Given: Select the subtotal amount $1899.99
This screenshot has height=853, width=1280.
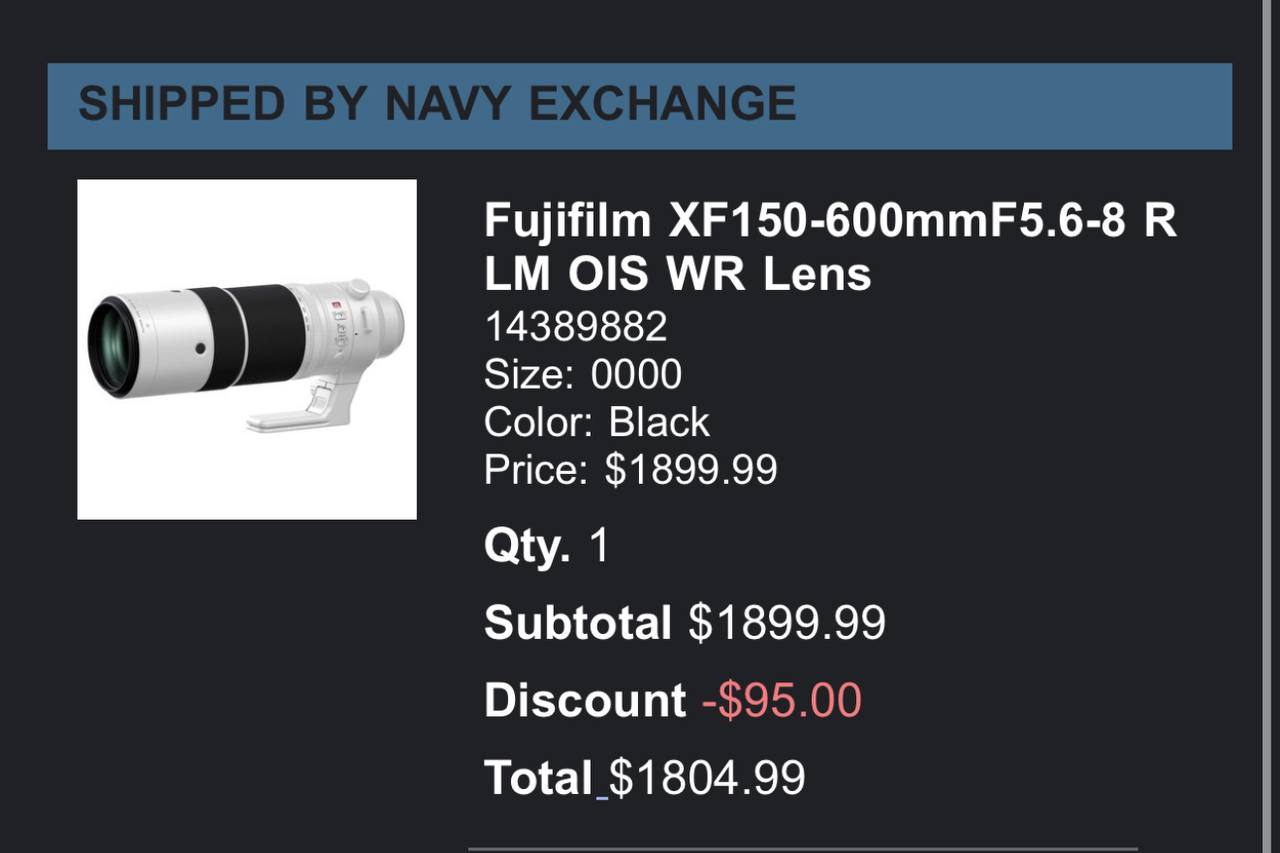Looking at the screenshot, I should point(787,623).
